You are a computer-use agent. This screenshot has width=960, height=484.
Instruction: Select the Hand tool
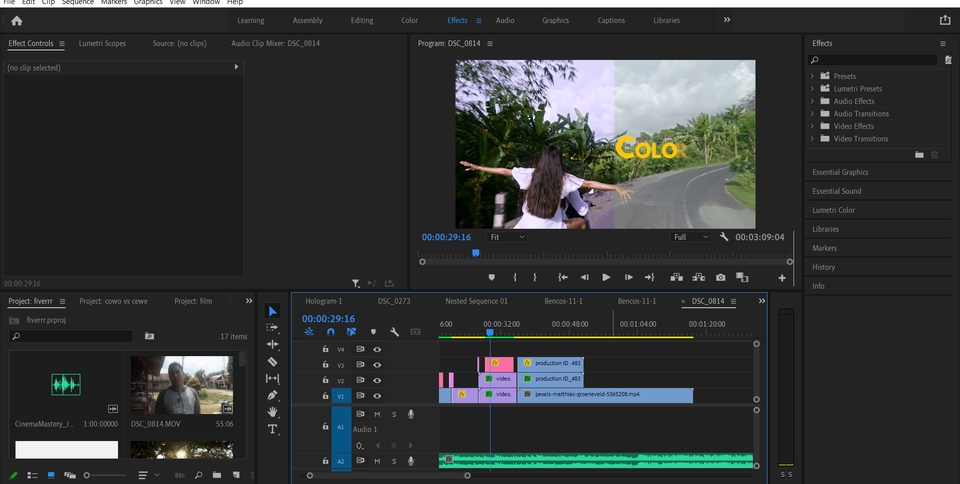[272, 412]
